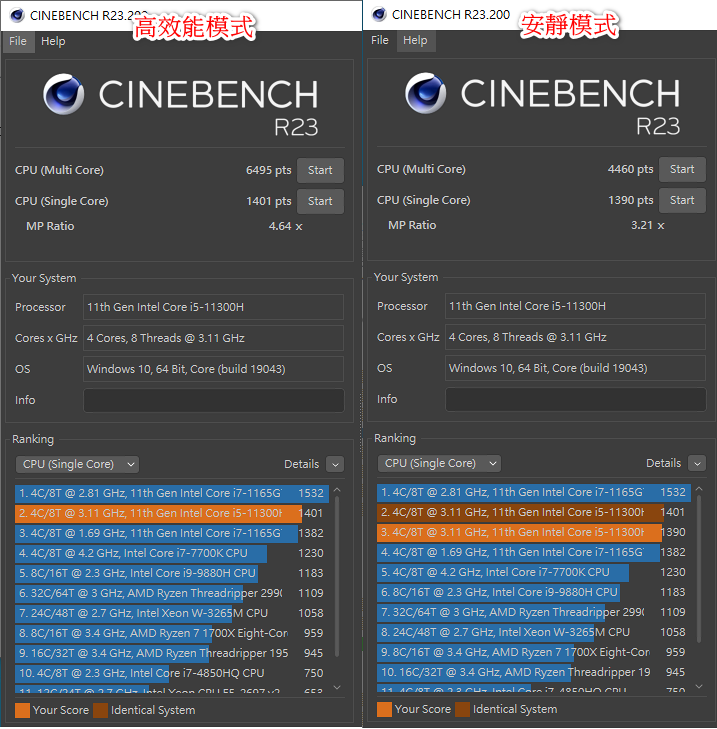
Task: Click ranking scroll-down arrow in right window
Action: click(698, 686)
